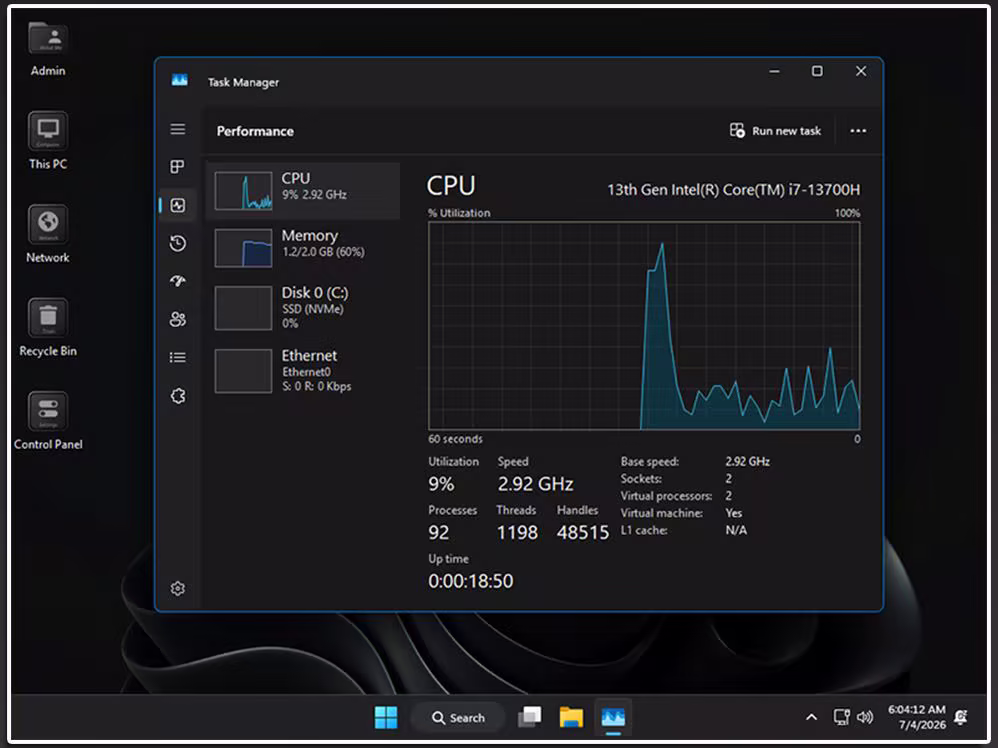Image resolution: width=998 pixels, height=748 pixels.
Task: Click the Up time value '0:00:18:50'
Action: point(470,581)
